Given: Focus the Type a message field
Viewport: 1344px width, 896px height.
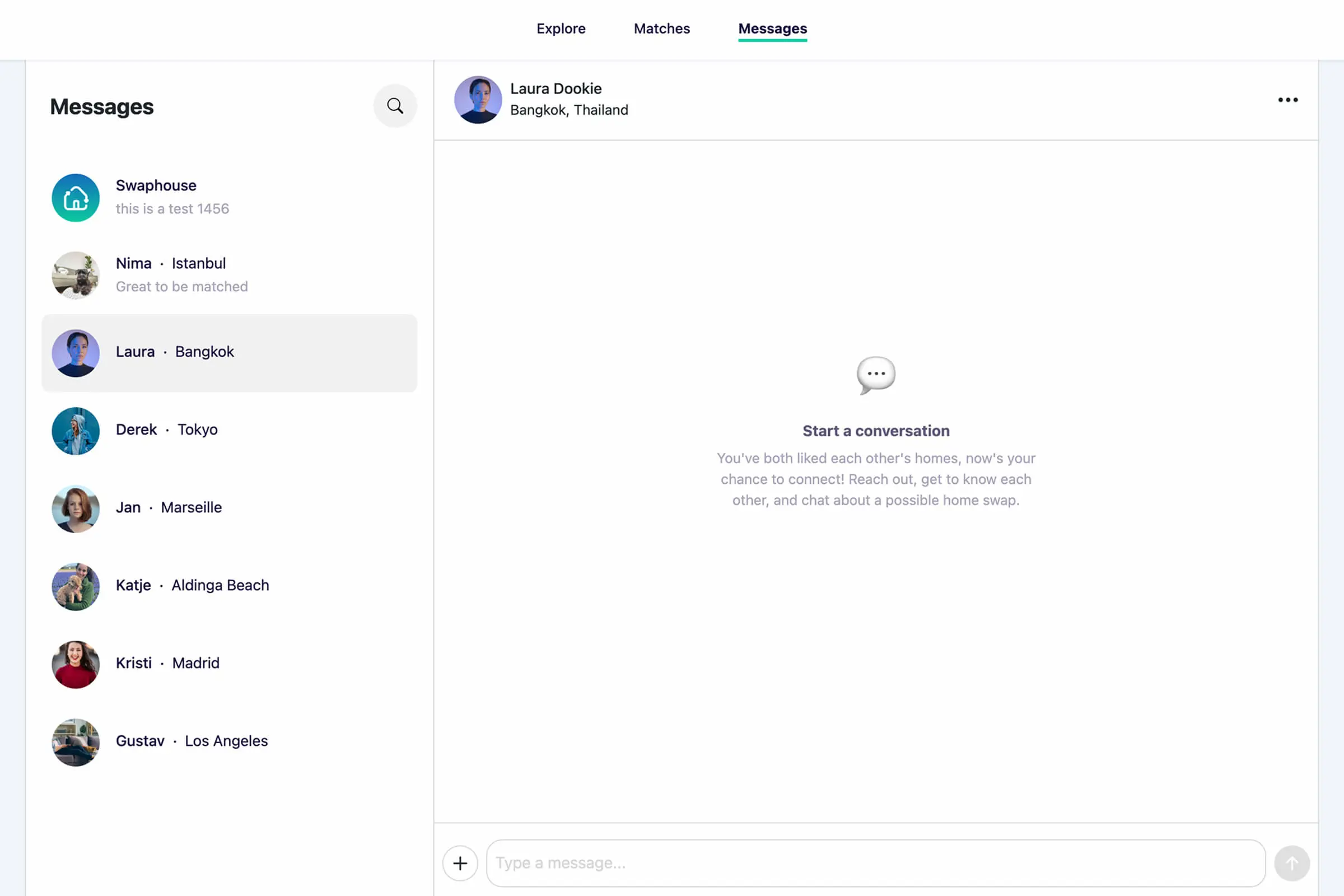Looking at the screenshot, I should pyautogui.click(x=874, y=863).
